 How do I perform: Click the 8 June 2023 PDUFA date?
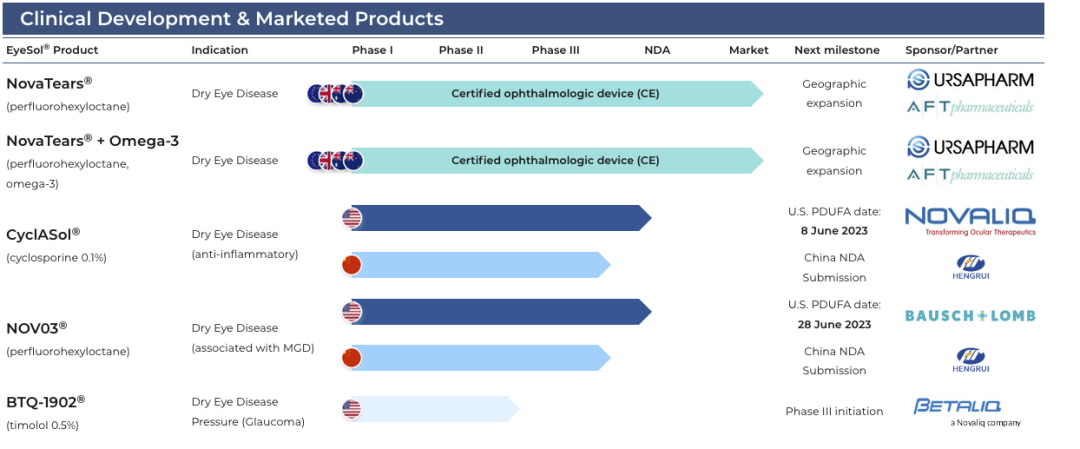point(834,231)
